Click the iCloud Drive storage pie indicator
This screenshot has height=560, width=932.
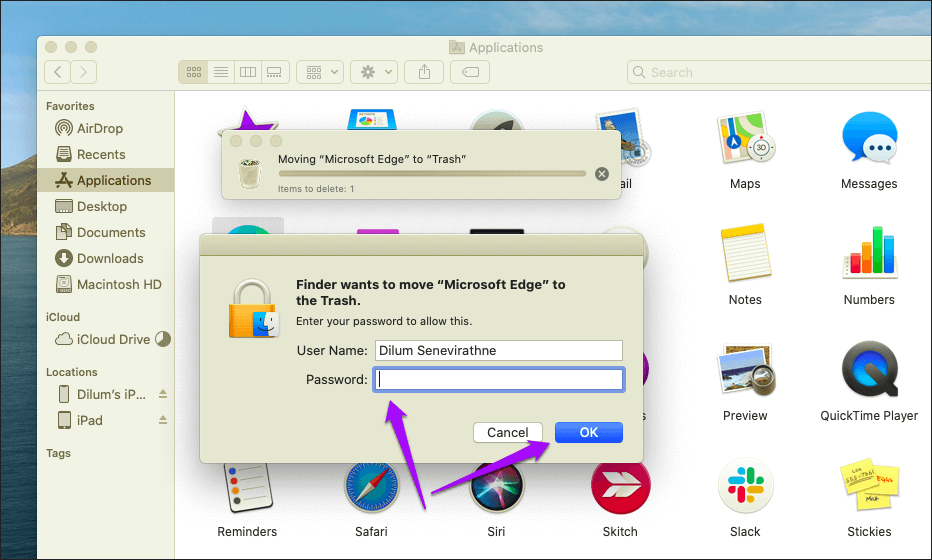[163, 339]
